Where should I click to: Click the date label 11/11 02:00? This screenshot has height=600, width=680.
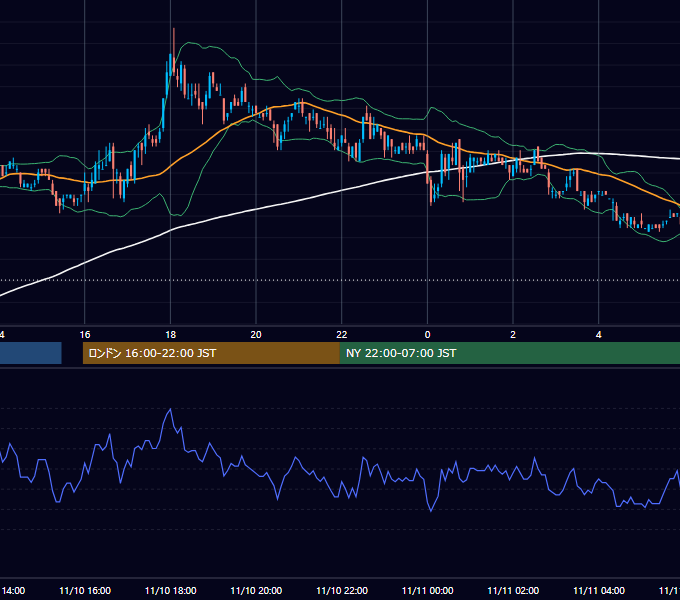[x=513, y=590]
